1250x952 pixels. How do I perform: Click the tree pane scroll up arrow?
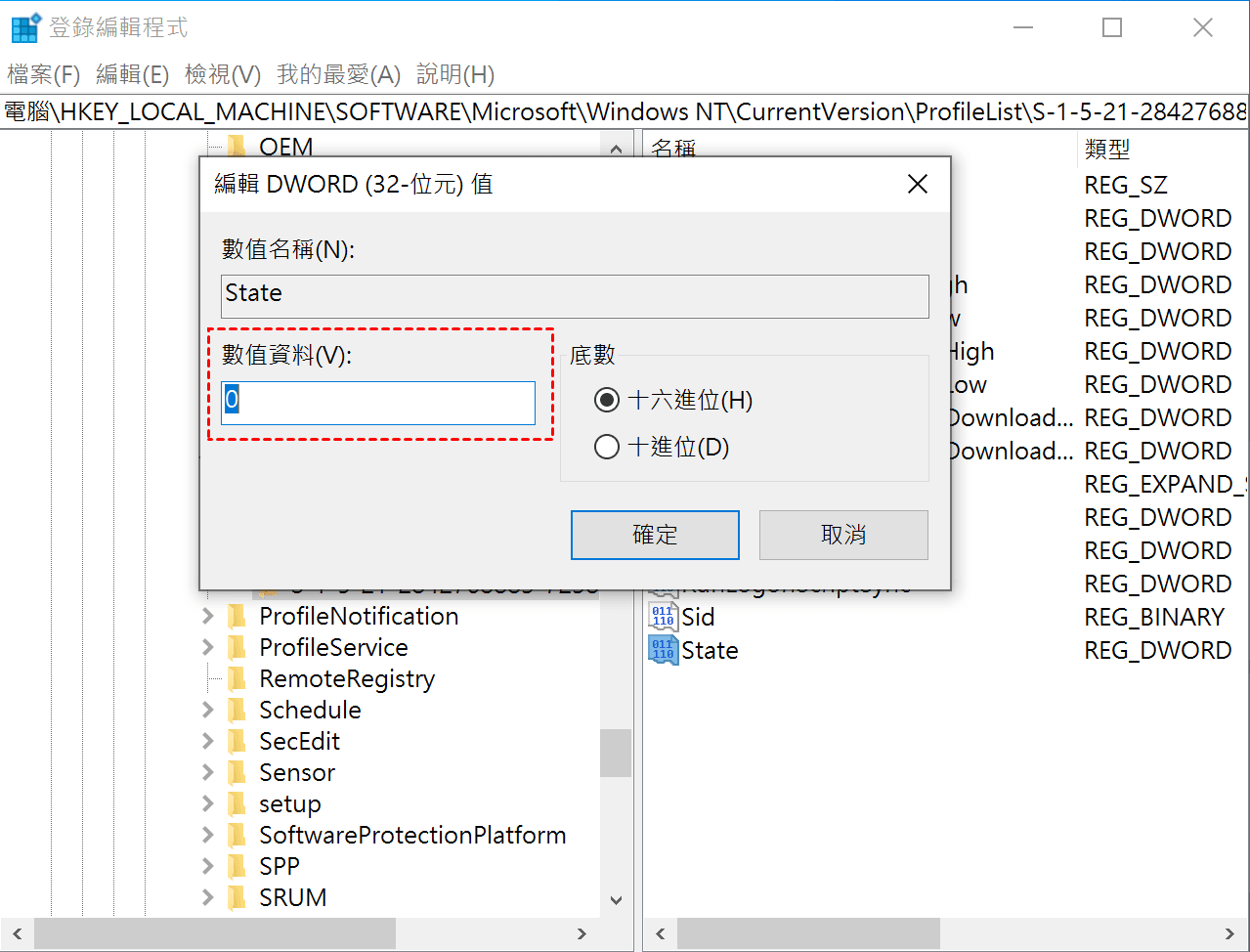pyautogui.click(x=616, y=150)
